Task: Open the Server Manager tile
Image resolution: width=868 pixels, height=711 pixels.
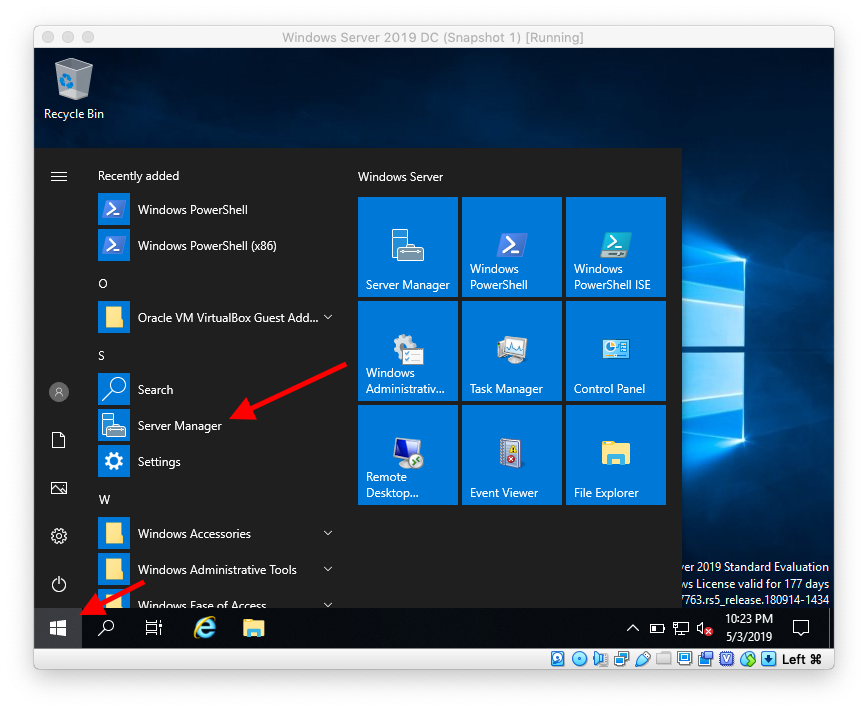Action: pyautogui.click(x=407, y=247)
